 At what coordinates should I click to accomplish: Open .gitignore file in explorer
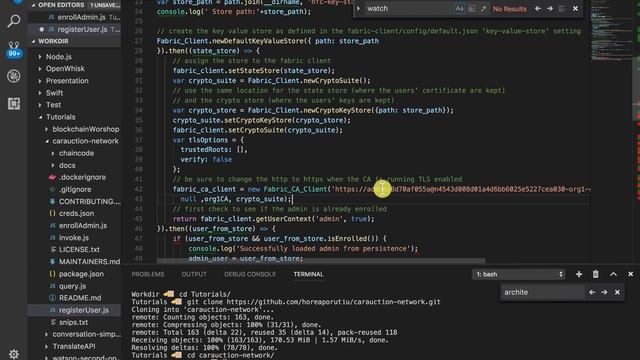tap(74, 189)
